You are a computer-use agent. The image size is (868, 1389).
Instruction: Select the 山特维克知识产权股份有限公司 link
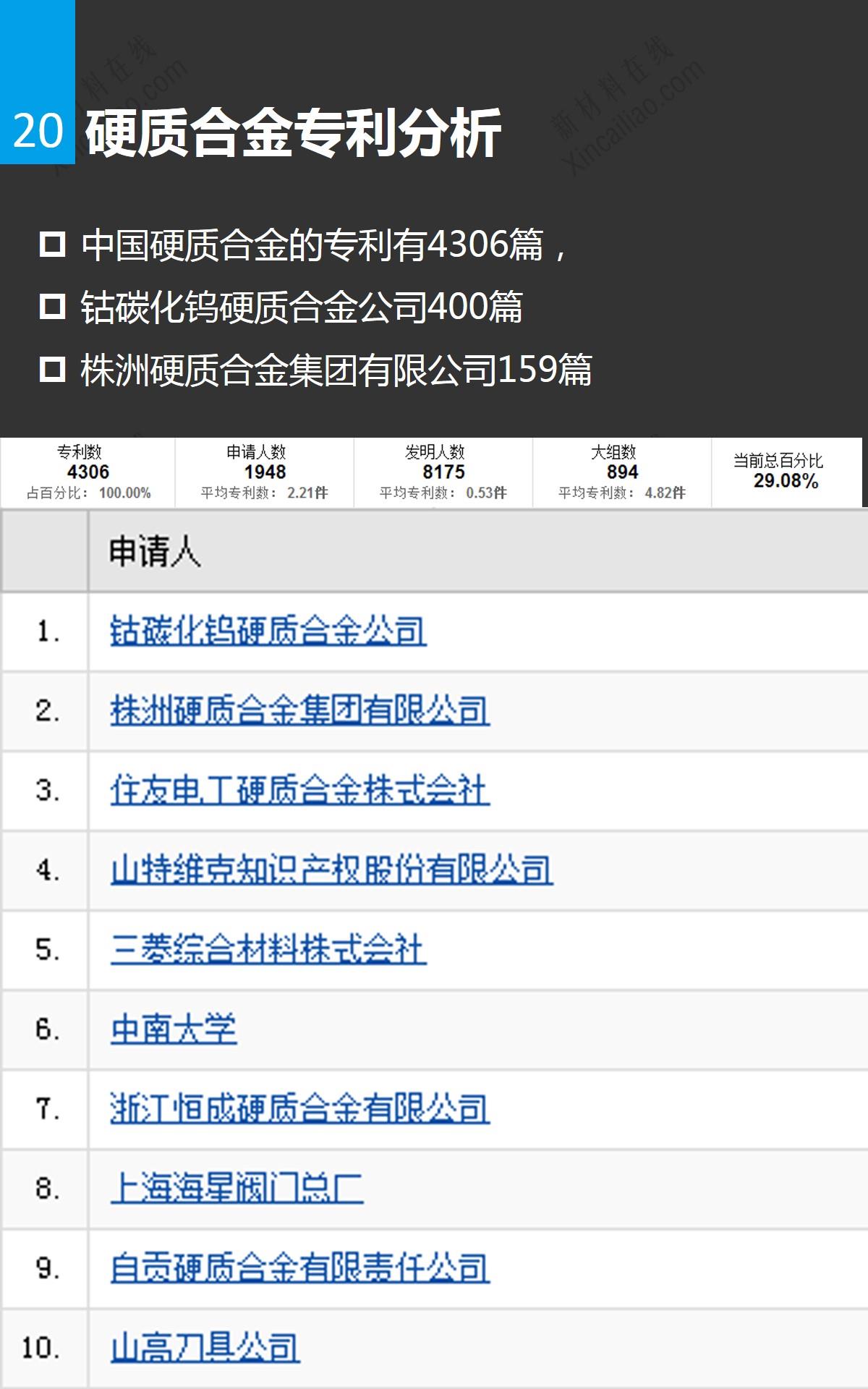(x=331, y=870)
